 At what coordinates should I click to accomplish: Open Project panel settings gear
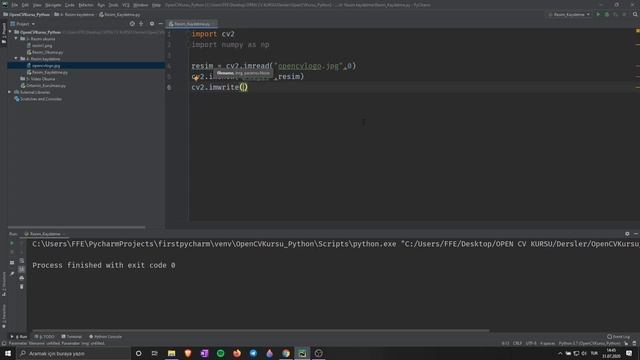152,24
